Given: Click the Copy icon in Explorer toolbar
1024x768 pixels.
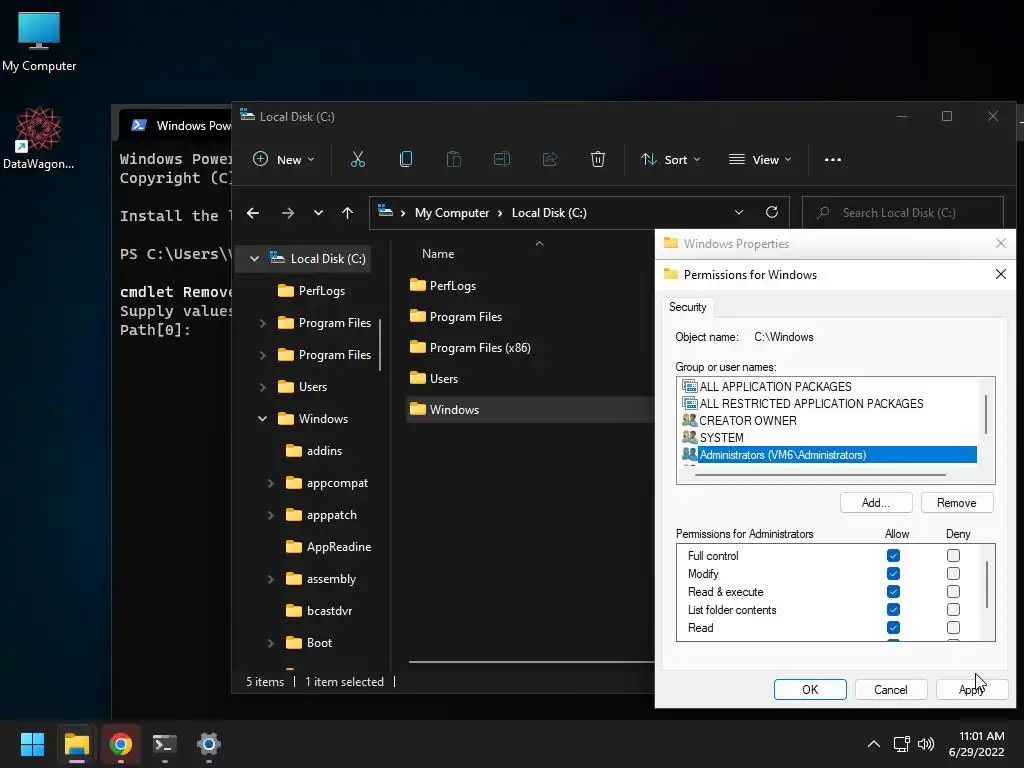Looking at the screenshot, I should point(406,159).
